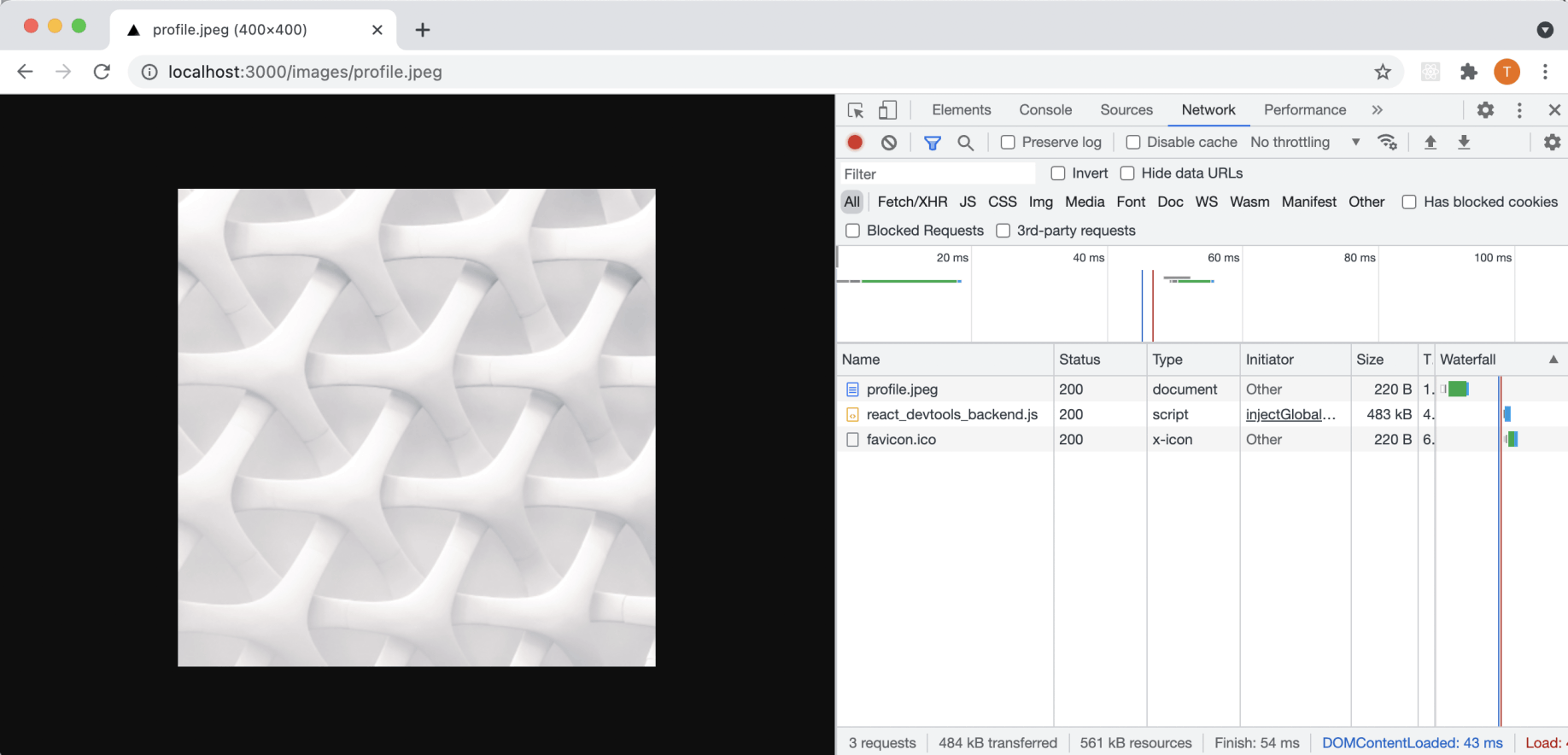The width and height of the screenshot is (1568, 755).
Task: Toggle the network filter funnel icon
Action: [933, 143]
